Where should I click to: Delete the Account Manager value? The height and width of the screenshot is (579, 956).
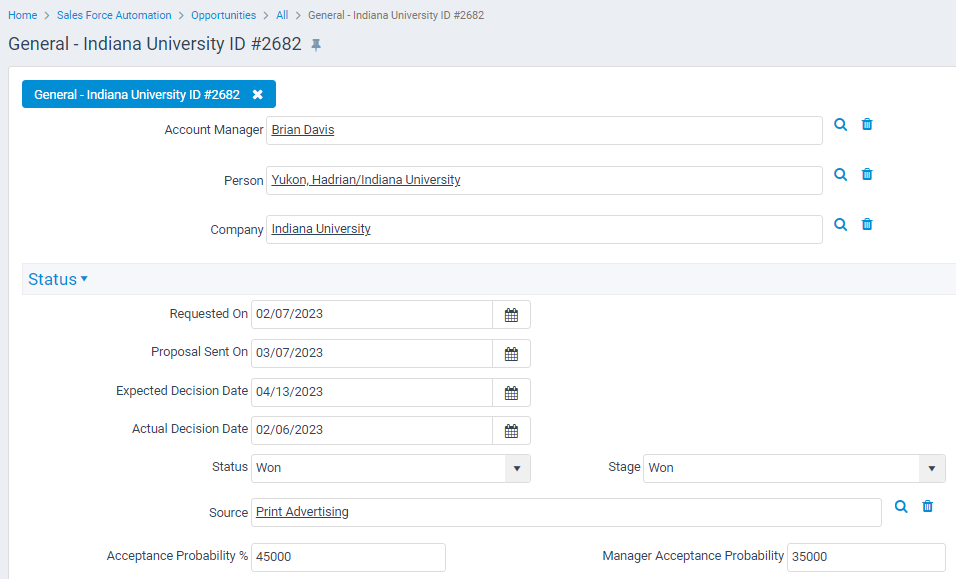[x=866, y=124]
